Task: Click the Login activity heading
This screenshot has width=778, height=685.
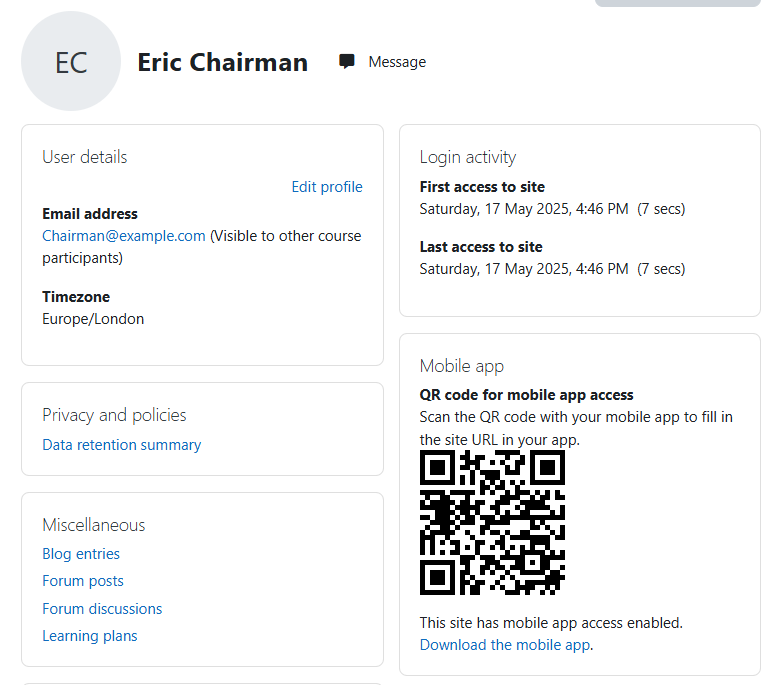Action: pyautogui.click(x=468, y=157)
